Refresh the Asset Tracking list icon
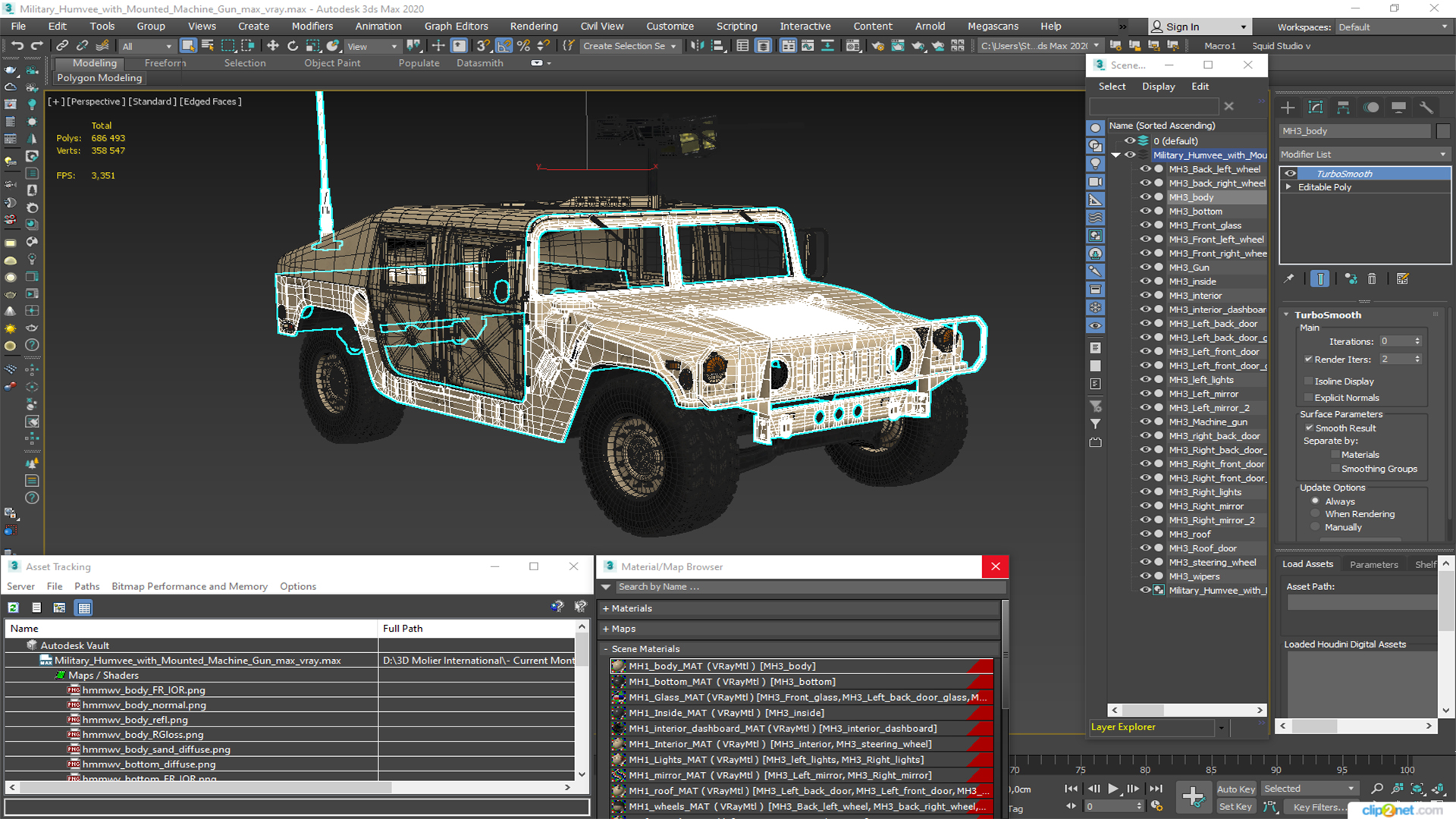Viewport: 1456px width, 819px height. pyautogui.click(x=14, y=607)
